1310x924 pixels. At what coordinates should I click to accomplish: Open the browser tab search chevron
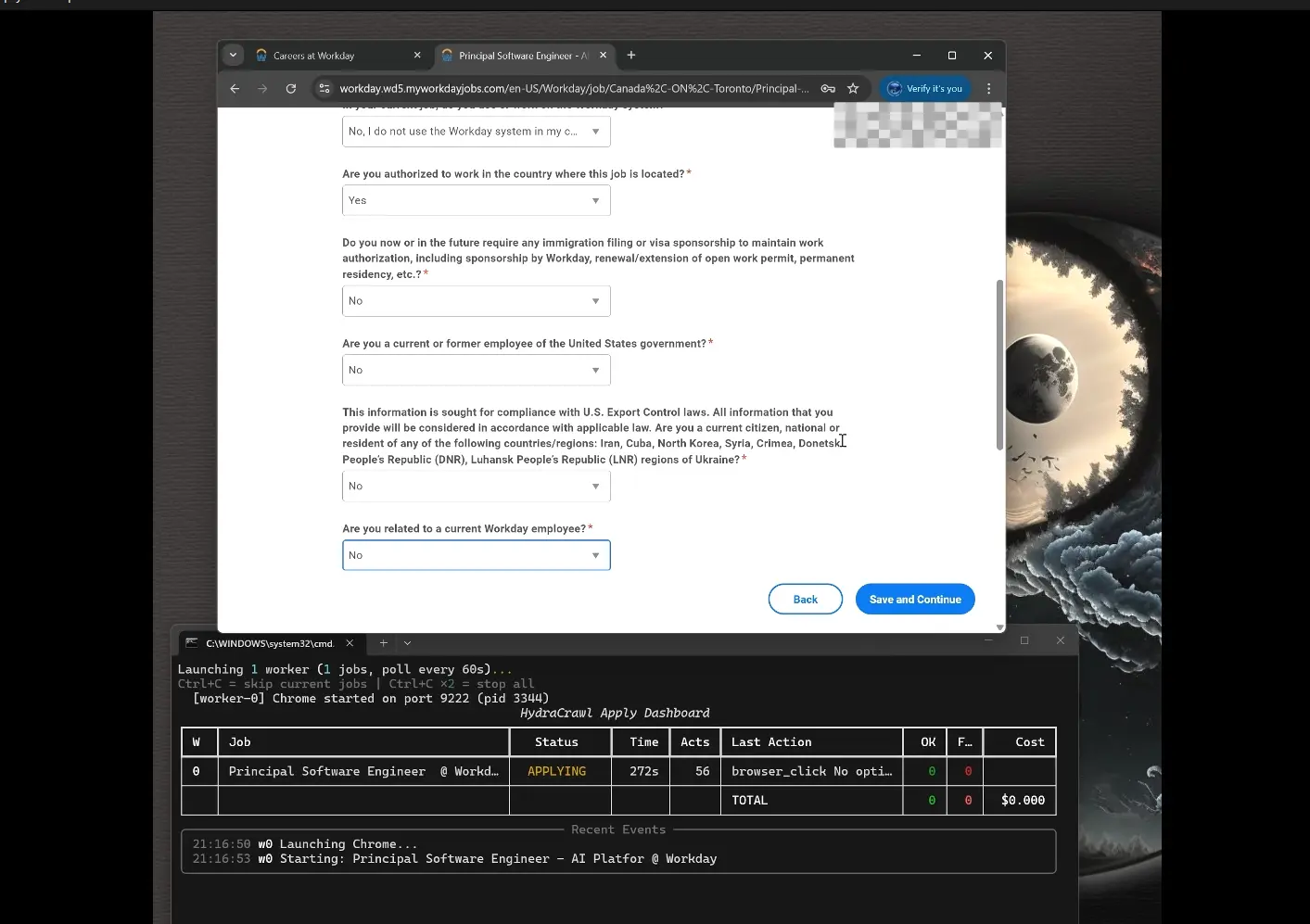click(233, 55)
